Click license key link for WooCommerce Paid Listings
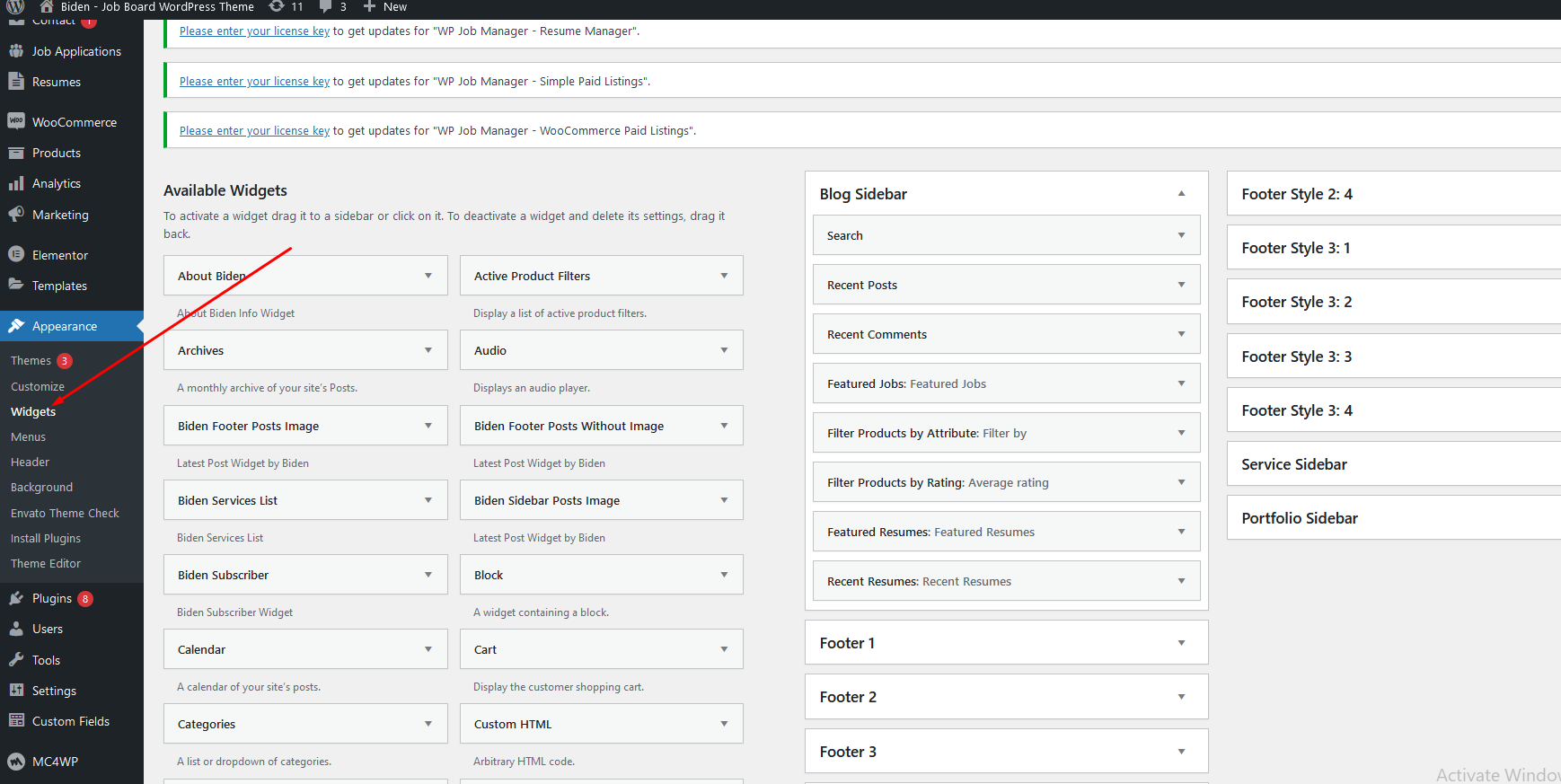The height and width of the screenshot is (784, 1561). pyautogui.click(x=254, y=130)
